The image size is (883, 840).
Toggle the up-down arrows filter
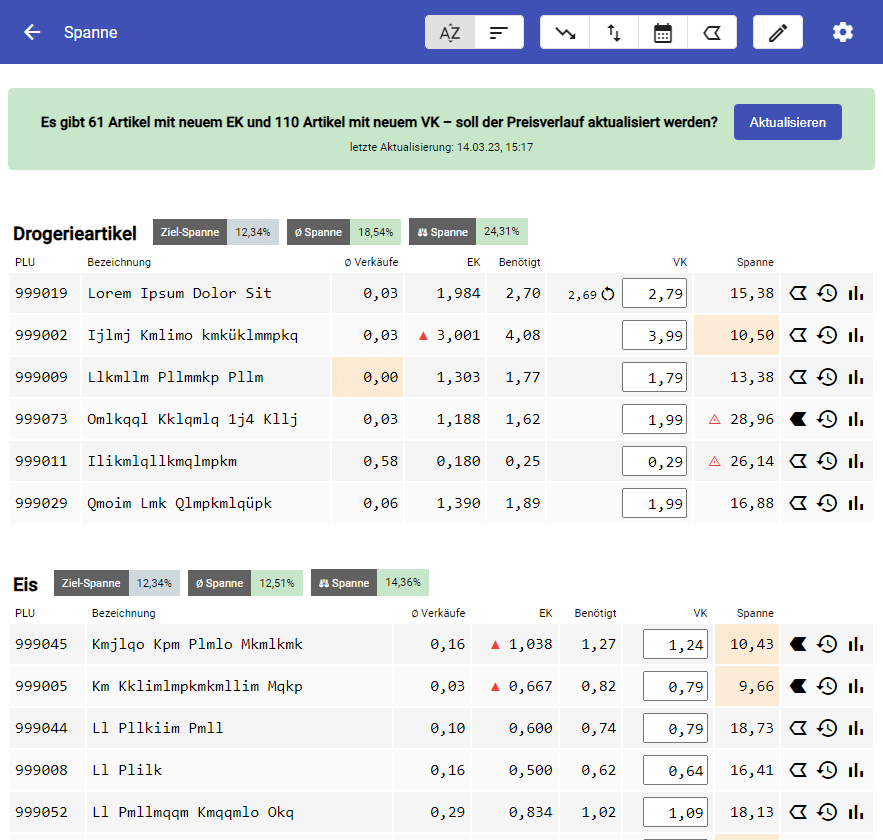[x=614, y=33]
